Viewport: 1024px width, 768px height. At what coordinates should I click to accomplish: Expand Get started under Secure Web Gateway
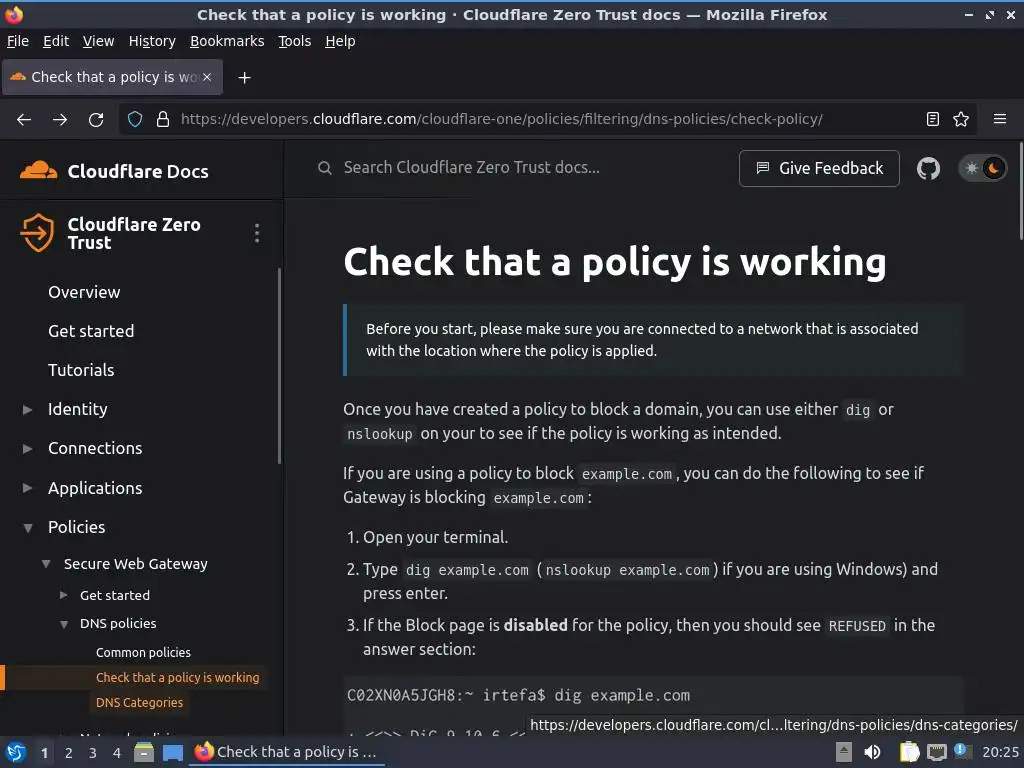[63, 595]
